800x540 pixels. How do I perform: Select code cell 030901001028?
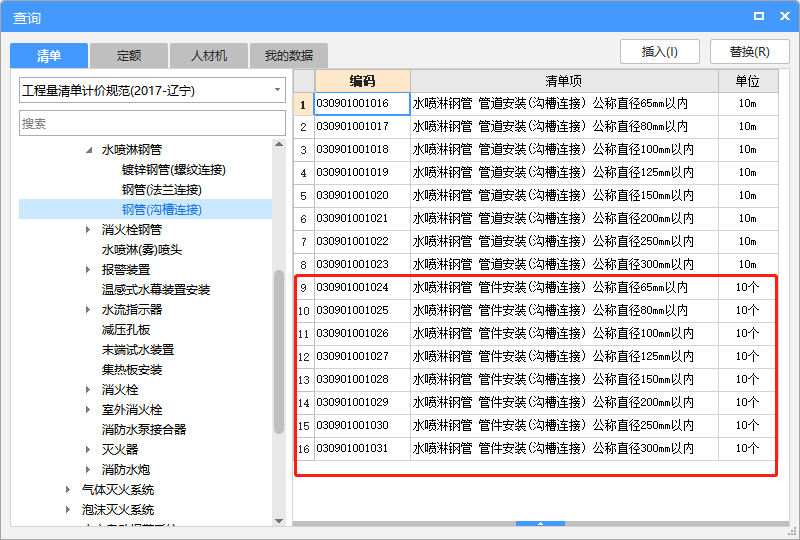(x=362, y=379)
